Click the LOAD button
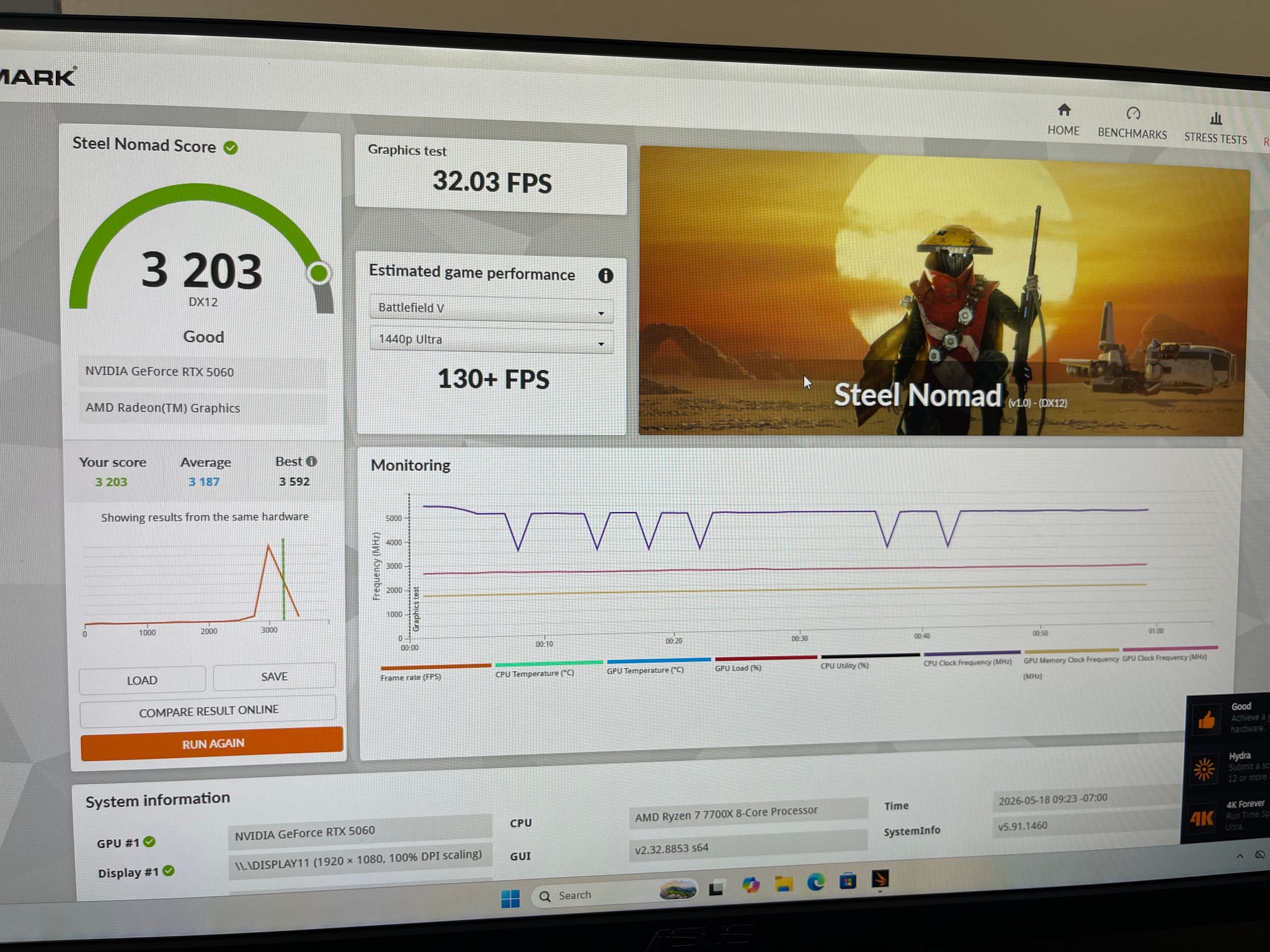The width and height of the screenshot is (1270, 952). click(x=142, y=680)
